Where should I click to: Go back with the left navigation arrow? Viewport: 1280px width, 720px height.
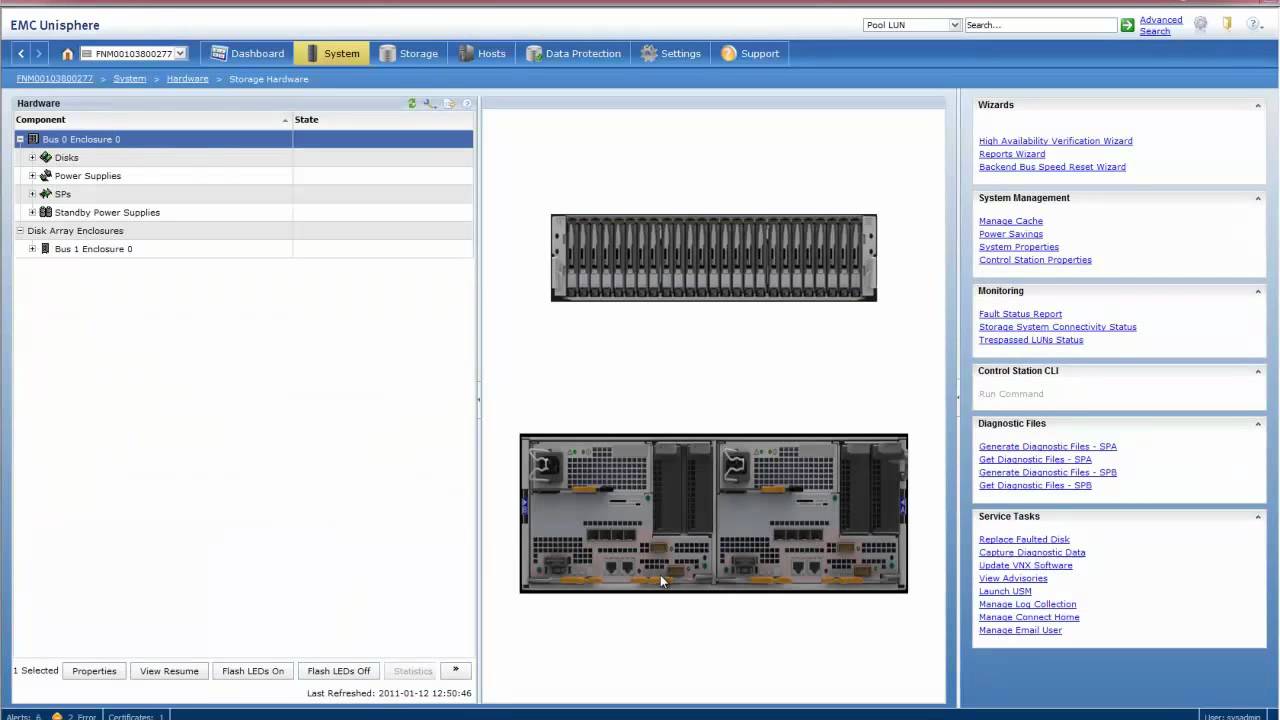[21, 53]
